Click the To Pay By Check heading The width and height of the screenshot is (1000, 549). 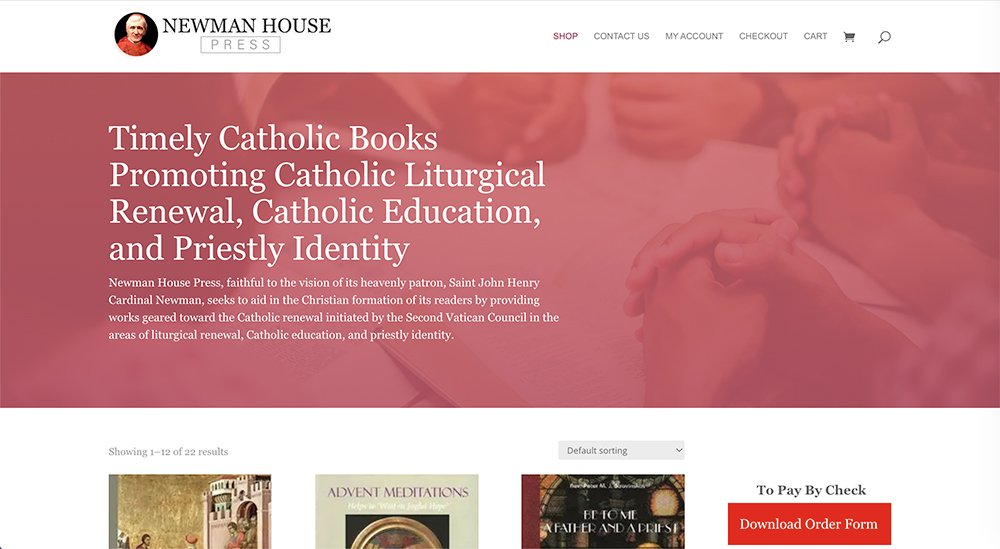coord(811,490)
